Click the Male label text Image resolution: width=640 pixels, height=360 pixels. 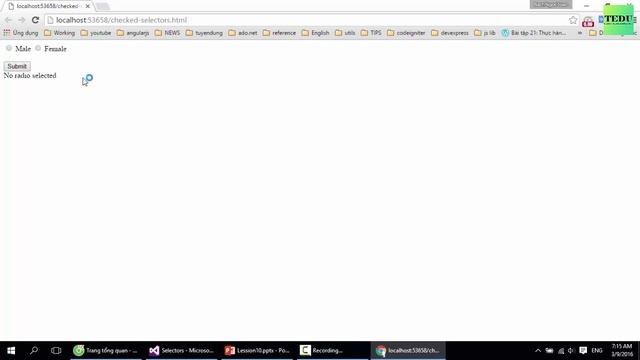pos(23,49)
